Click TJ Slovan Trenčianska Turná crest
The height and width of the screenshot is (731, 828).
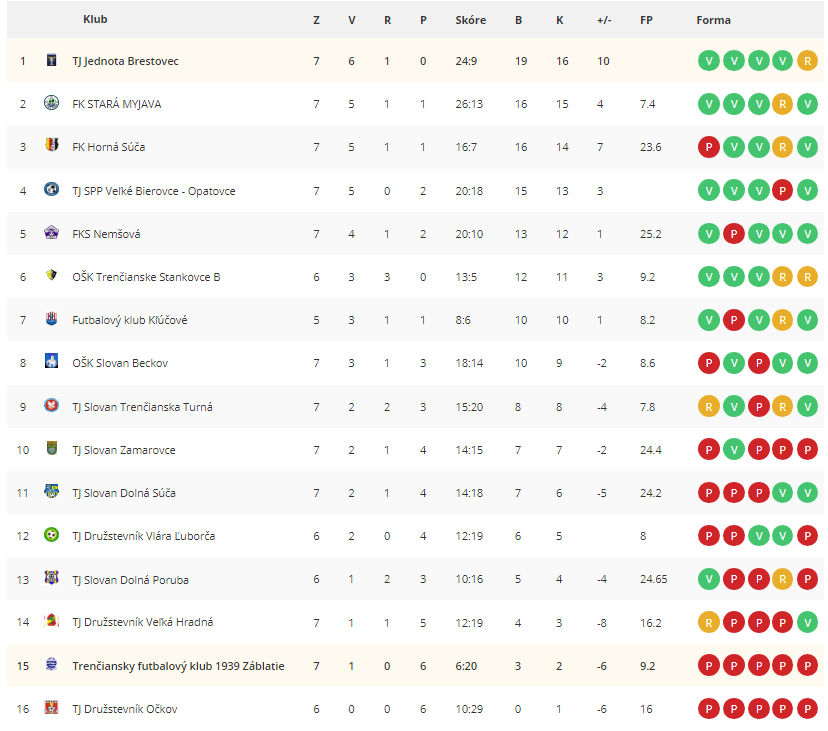[x=51, y=405]
